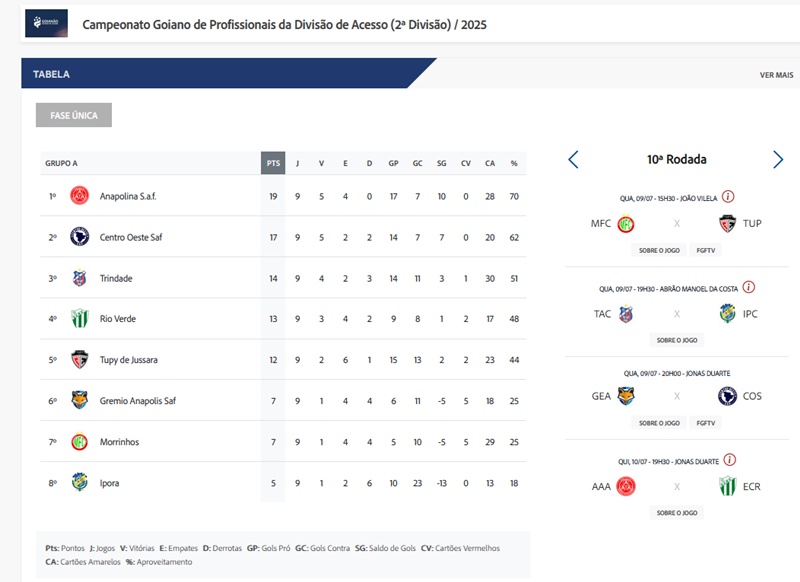Viewport: 800px width, 582px height.
Task: Click SOBRE O JOGO for AAA x ECR
Action: pos(677,513)
